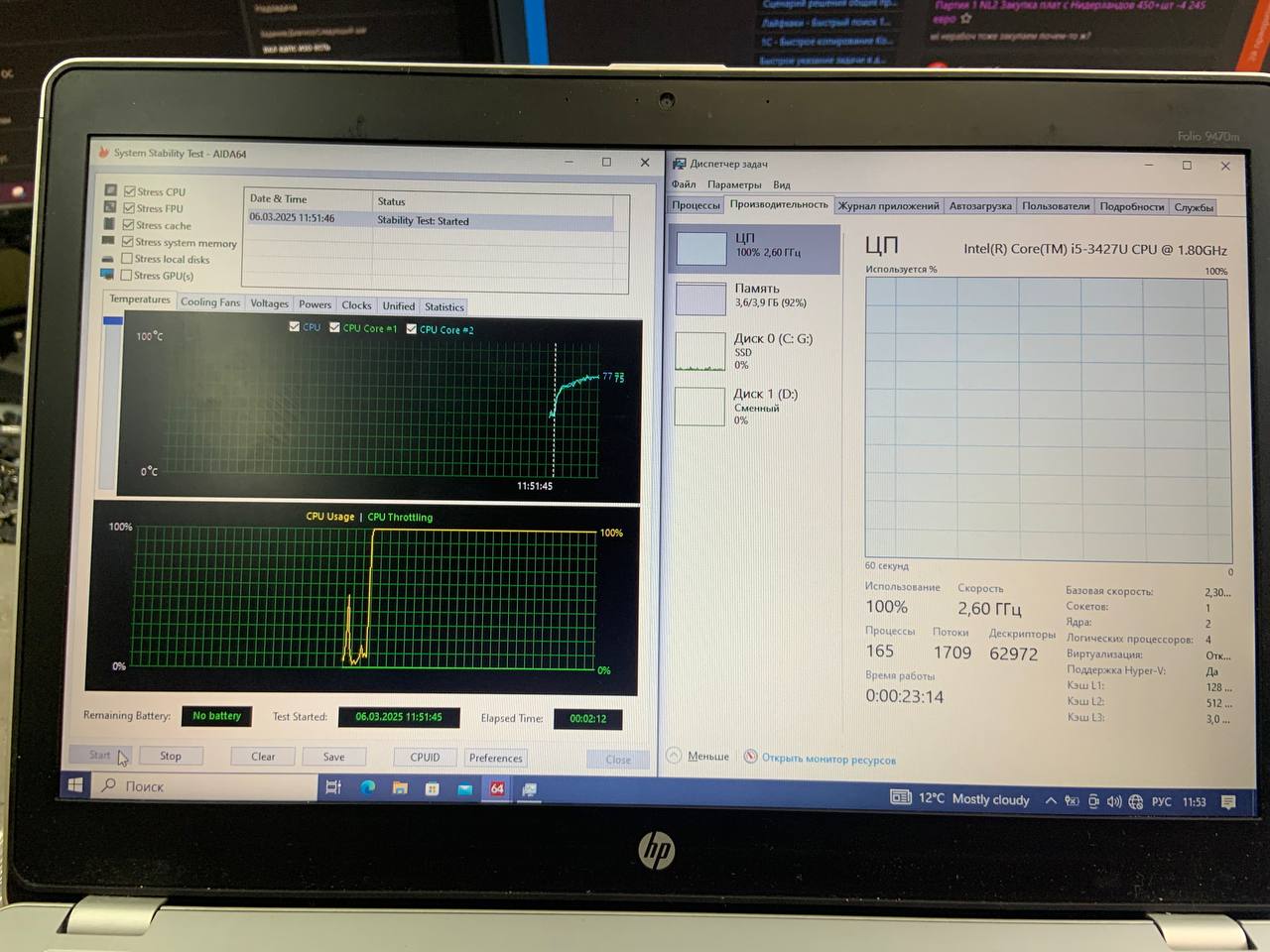Open the Автозагрузка tab in Task Manager
The image size is (1270, 952).
[x=980, y=206]
